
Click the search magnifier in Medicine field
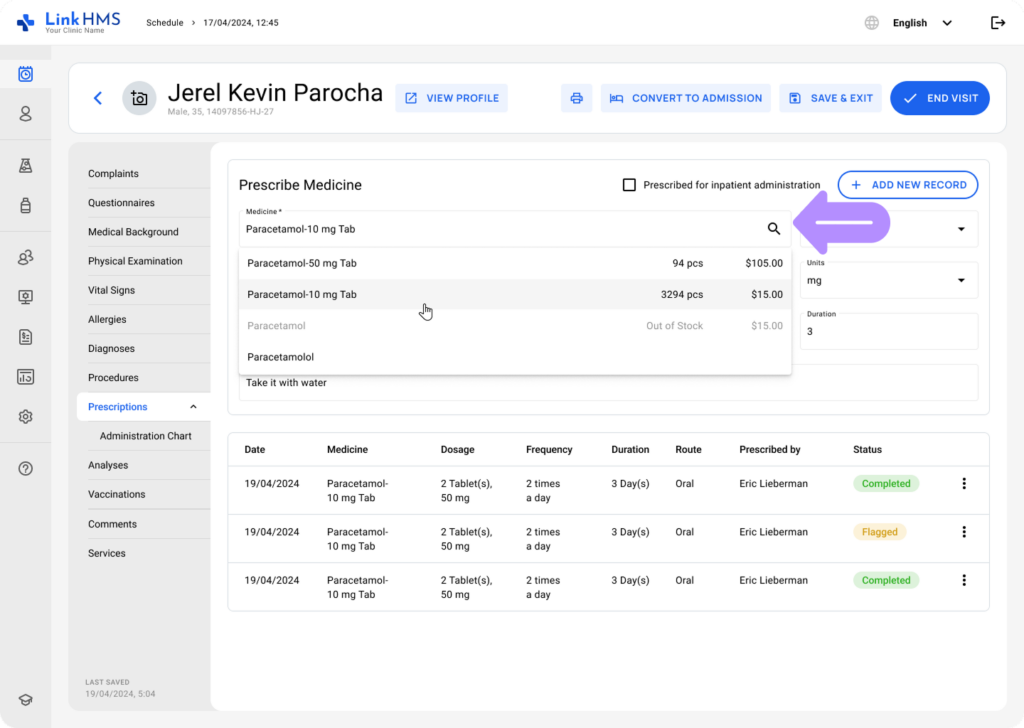773,229
